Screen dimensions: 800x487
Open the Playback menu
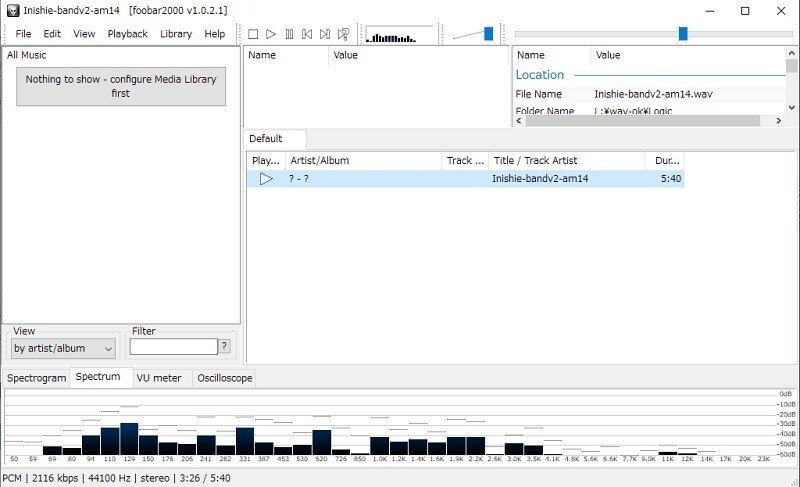click(x=128, y=34)
